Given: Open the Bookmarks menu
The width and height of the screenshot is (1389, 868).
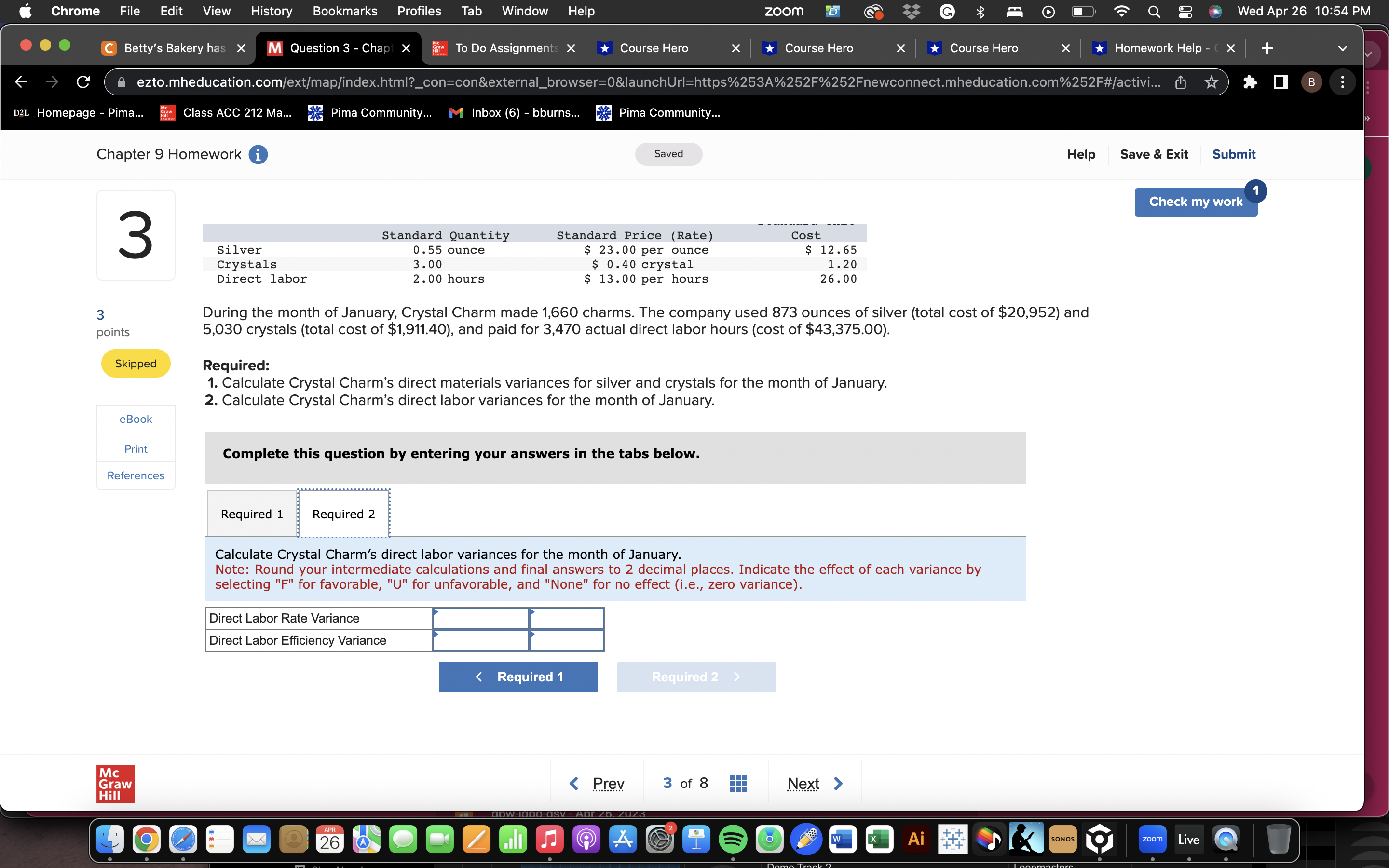Looking at the screenshot, I should tap(345, 11).
